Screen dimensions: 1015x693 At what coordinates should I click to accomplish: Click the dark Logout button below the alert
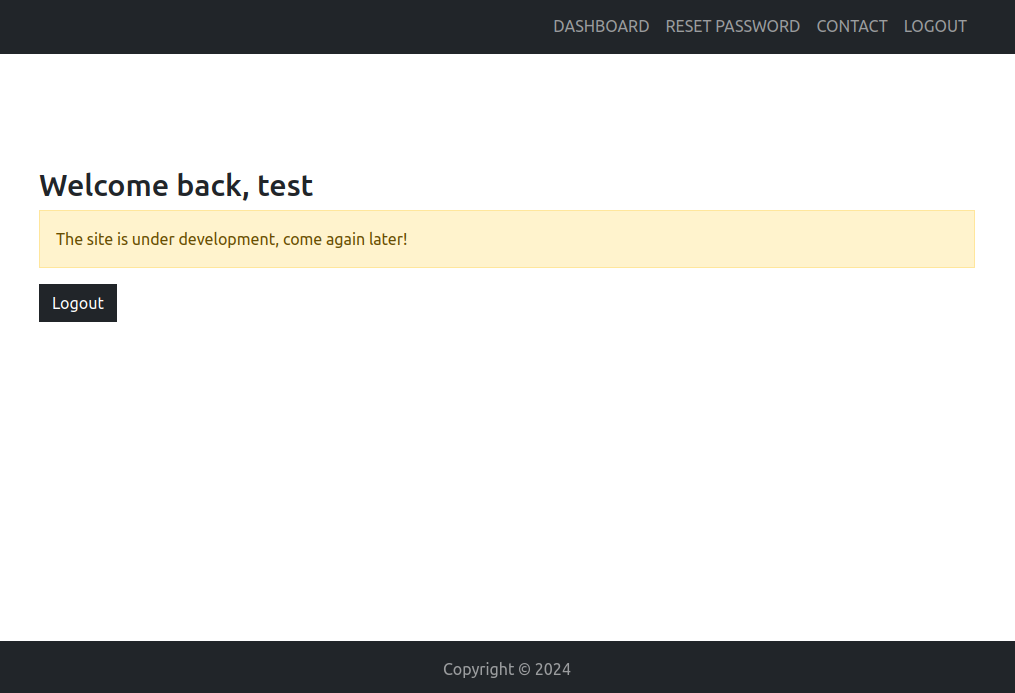(x=78, y=303)
